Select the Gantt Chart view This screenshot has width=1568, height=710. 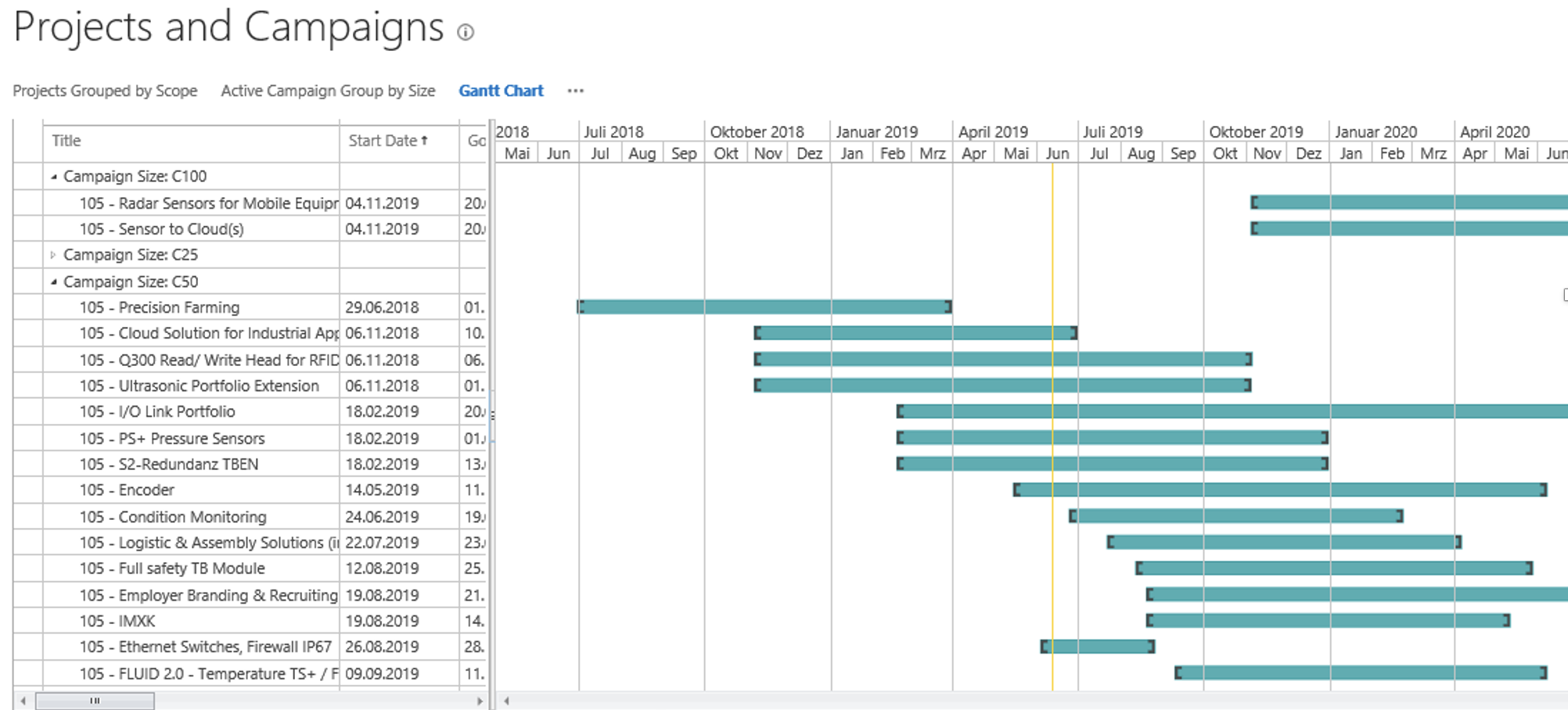tap(501, 91)
